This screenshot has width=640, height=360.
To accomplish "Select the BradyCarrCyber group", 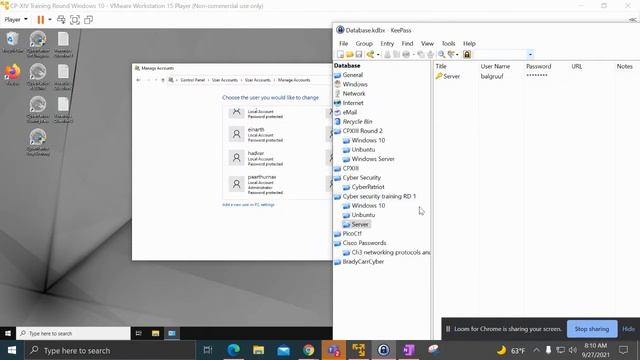I will point(363,262).
